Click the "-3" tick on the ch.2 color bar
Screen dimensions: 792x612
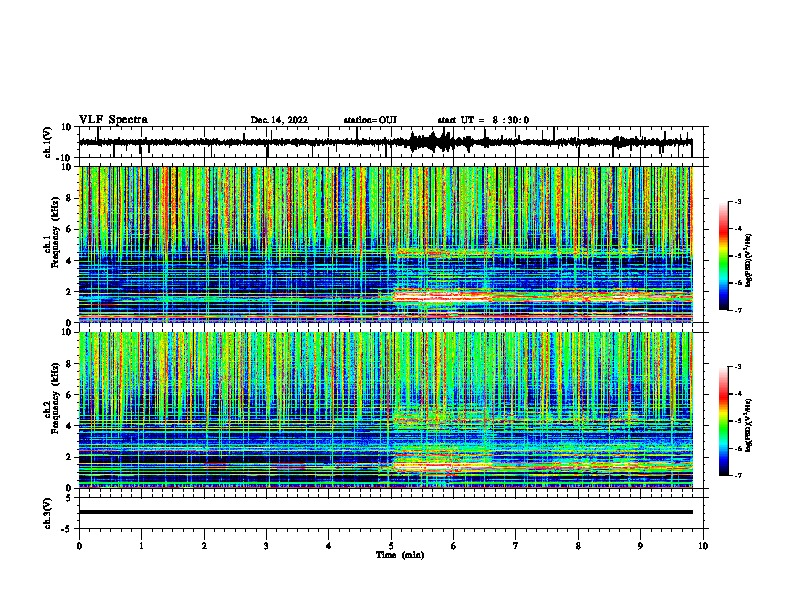coord(738,367)
